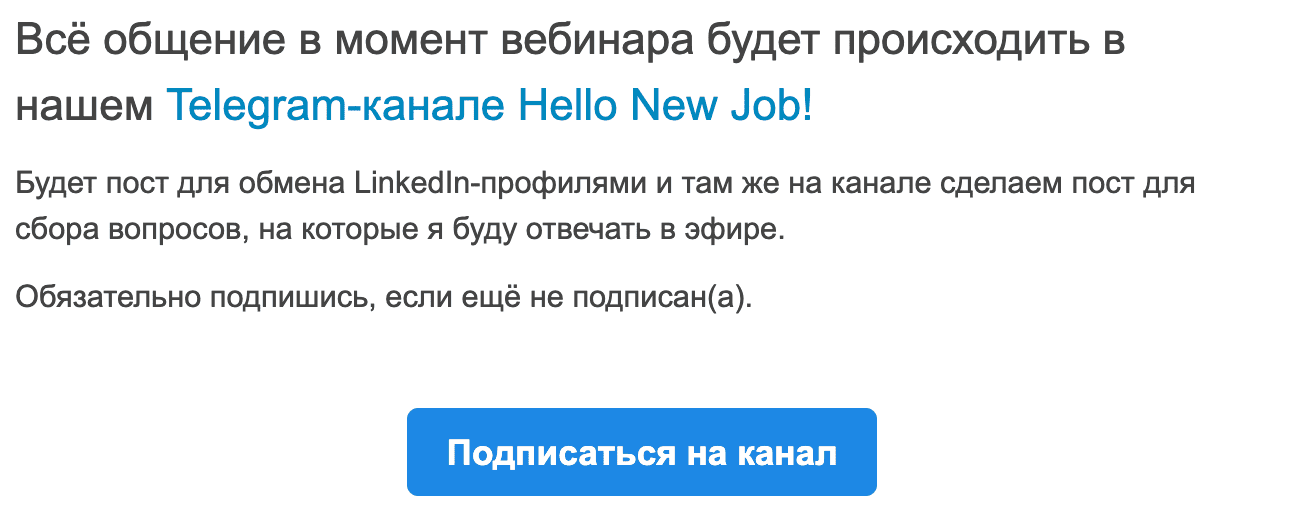Click the sentence Обязательно подпишись, если ещё не подписан(а)
The image size is (1290, 528).
(x=383, y=297)
